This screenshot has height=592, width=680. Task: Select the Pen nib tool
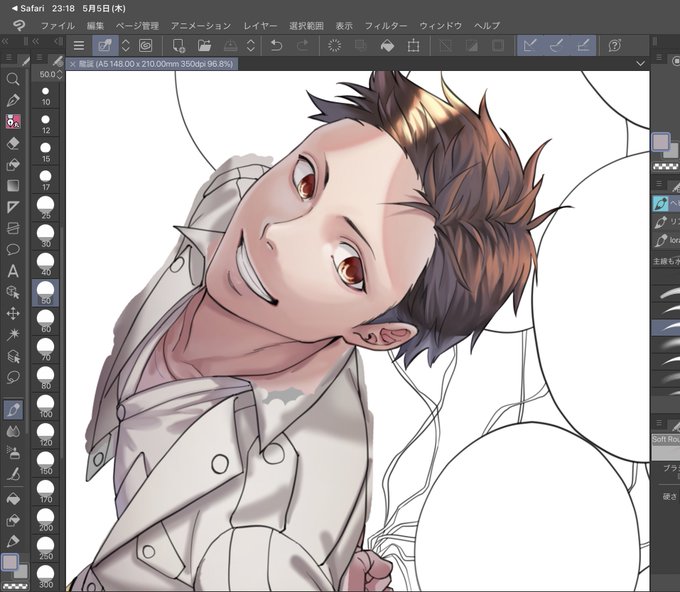point(13,100)
